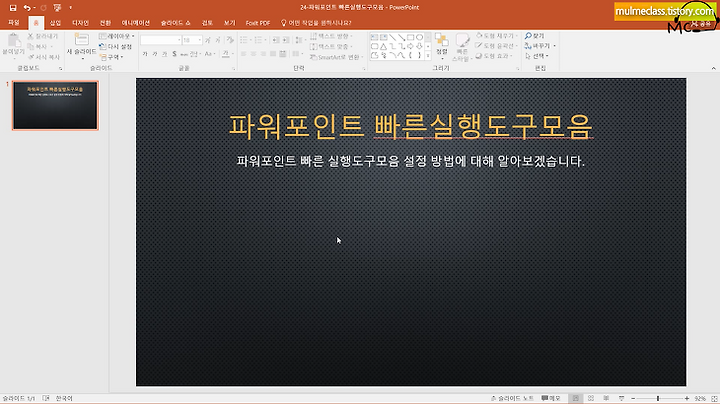Toggle strikethrough abc formatting

tap(184, 54)
